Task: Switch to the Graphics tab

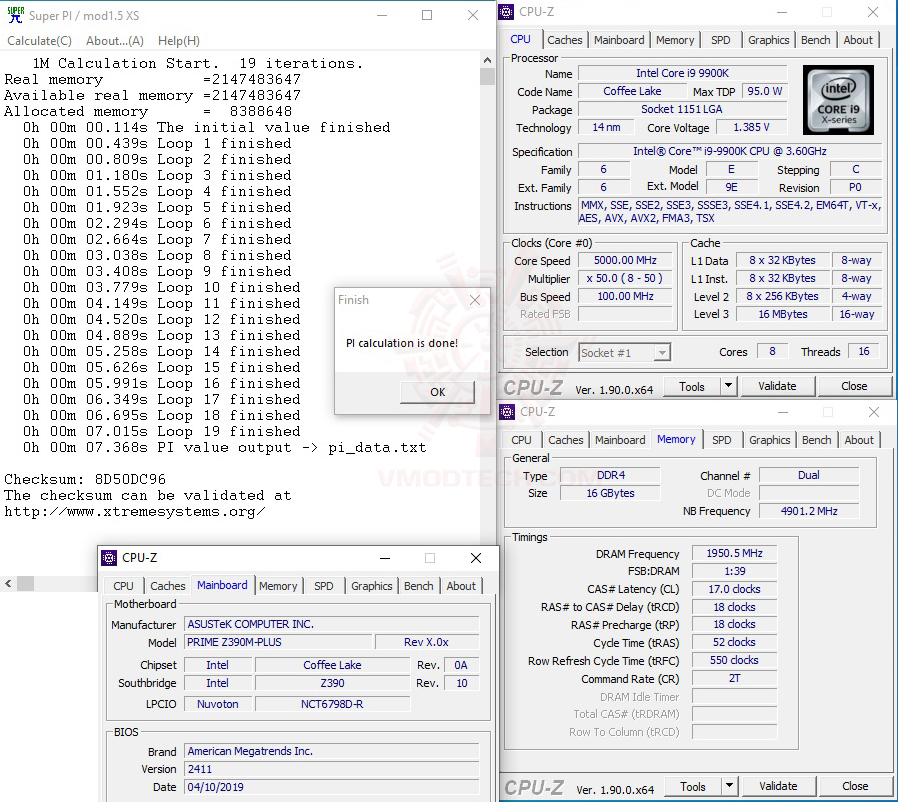Action: coord(768,39)
